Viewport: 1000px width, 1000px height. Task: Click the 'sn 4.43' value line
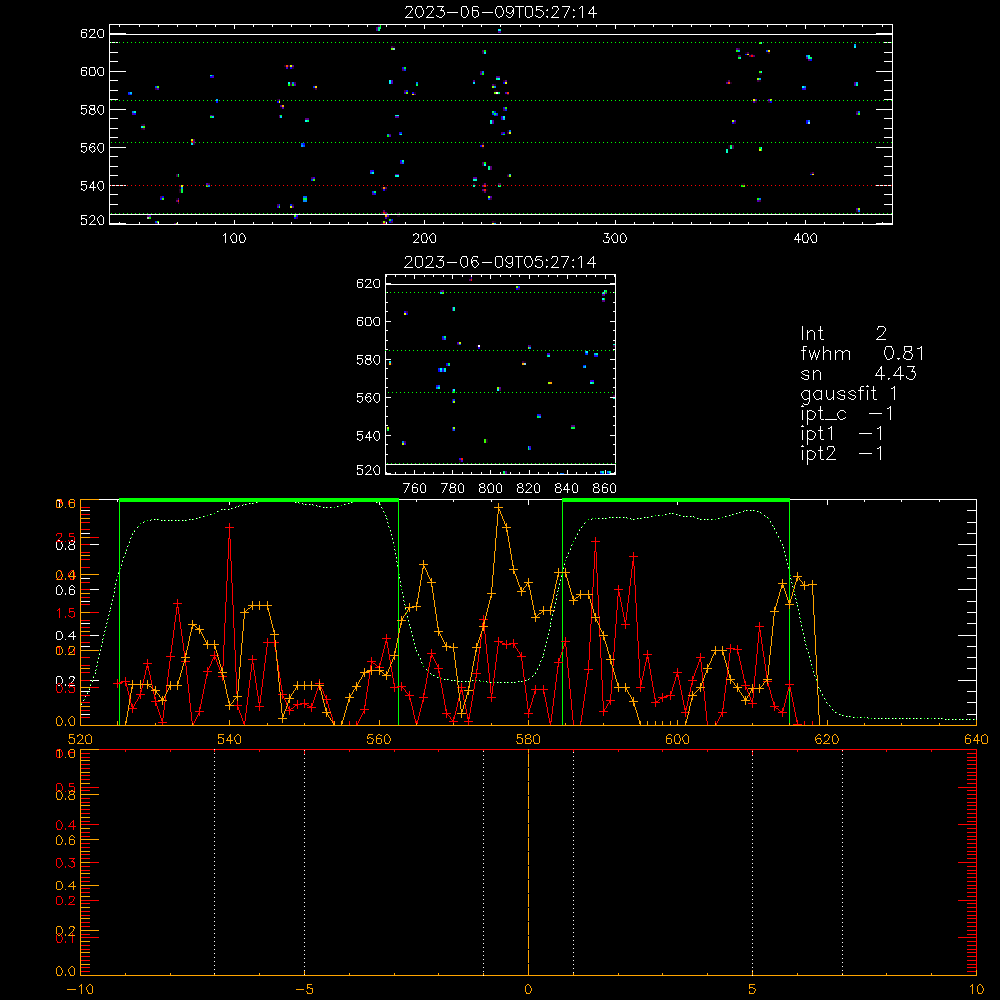tap(858, 373)
